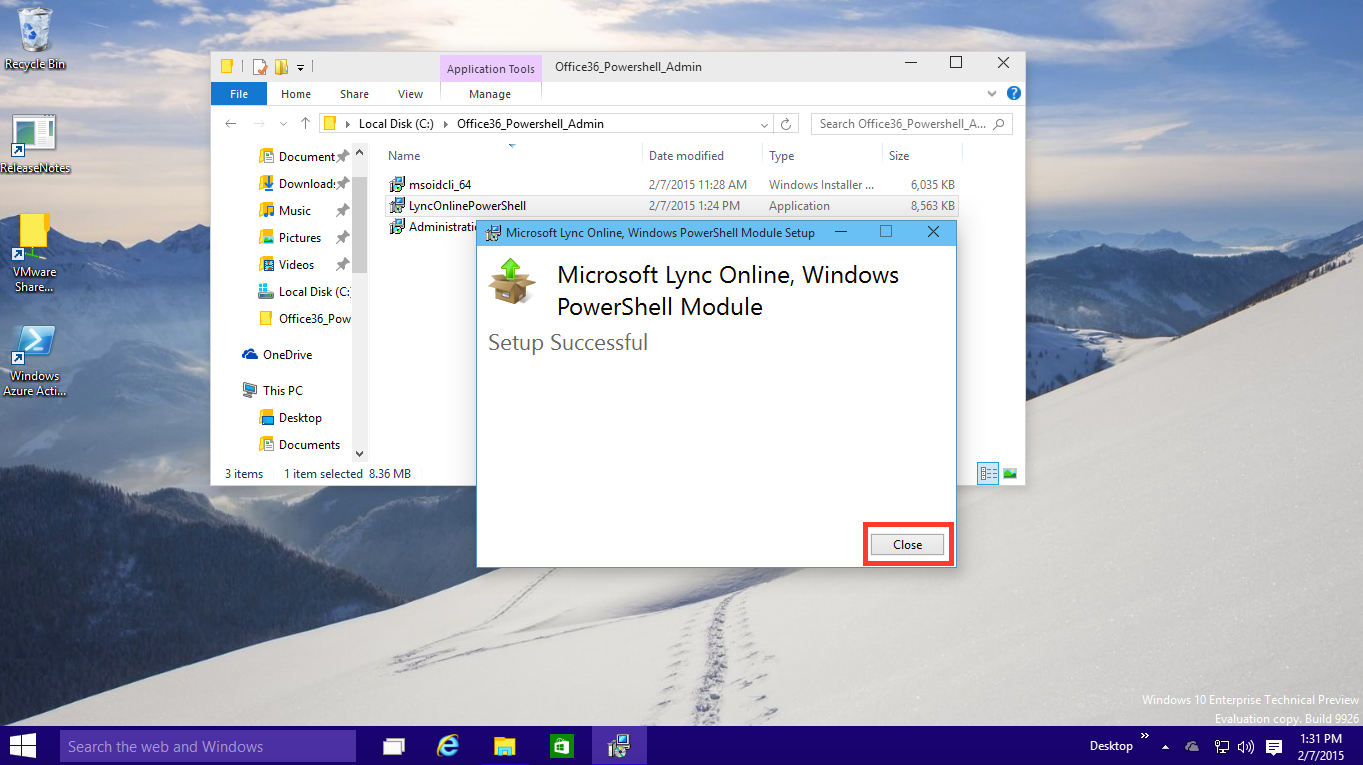Open the ReleaseNotes desktop shortcut

[x=35, y=144]
